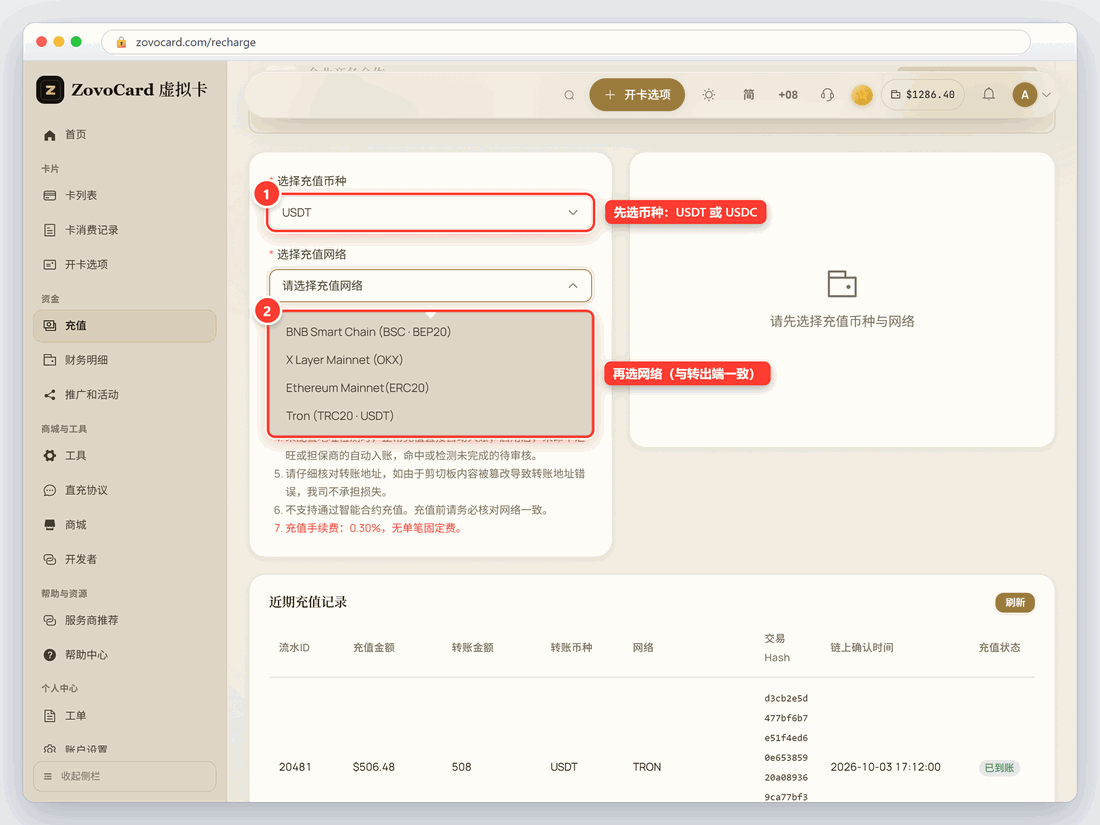Click the hash d3cb2e5d text

click(x=786, y=699)
